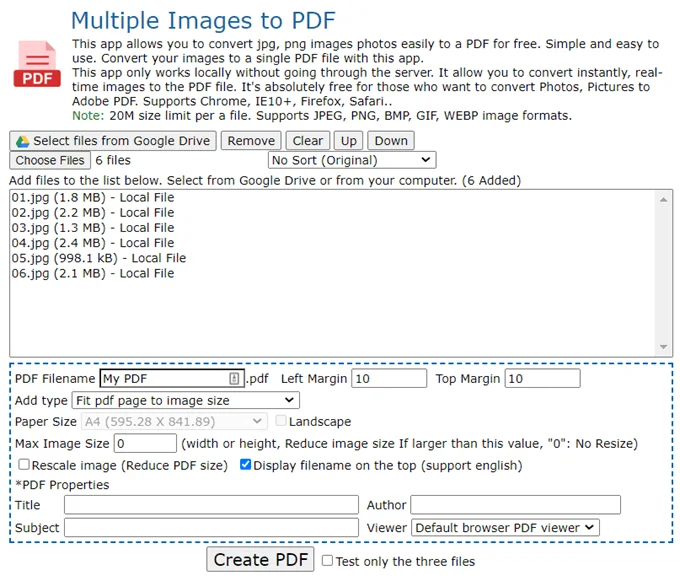Viewport: 680px width, 581px height.
Task: Click the Left Margin input field
Action: (x=389, y=379)
